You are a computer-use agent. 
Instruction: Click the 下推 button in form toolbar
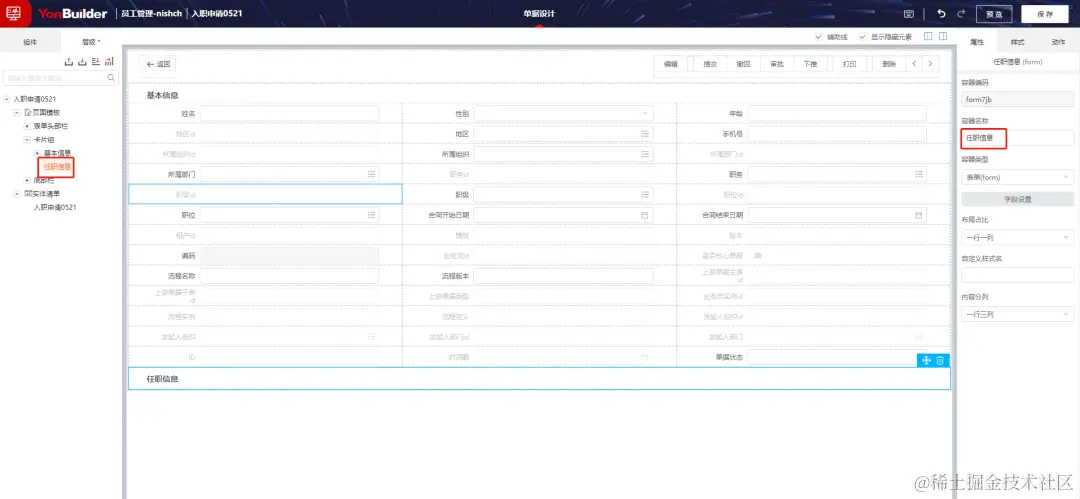point(810,64)
